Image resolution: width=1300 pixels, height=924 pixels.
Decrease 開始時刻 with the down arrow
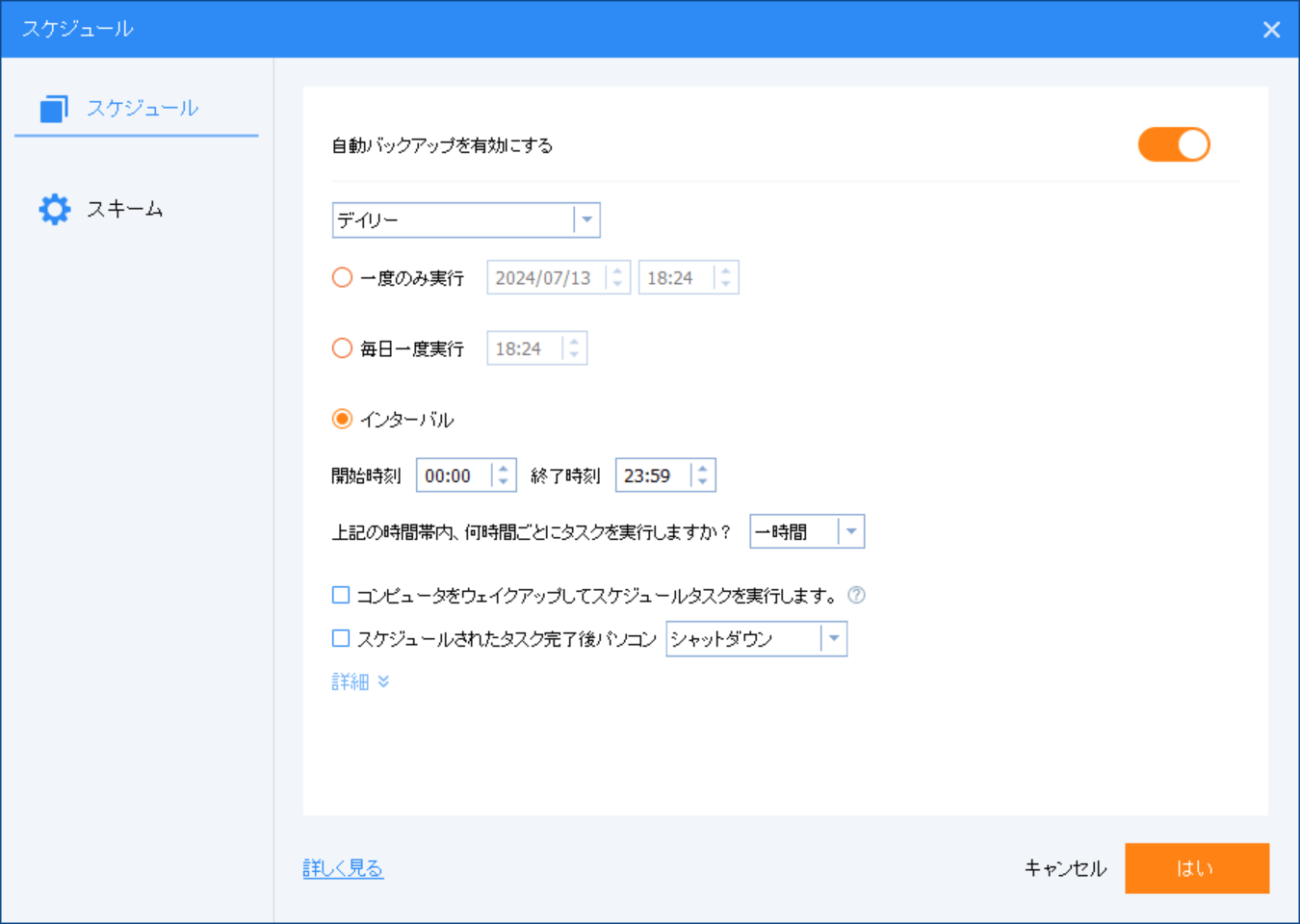(x=504, y=482)
